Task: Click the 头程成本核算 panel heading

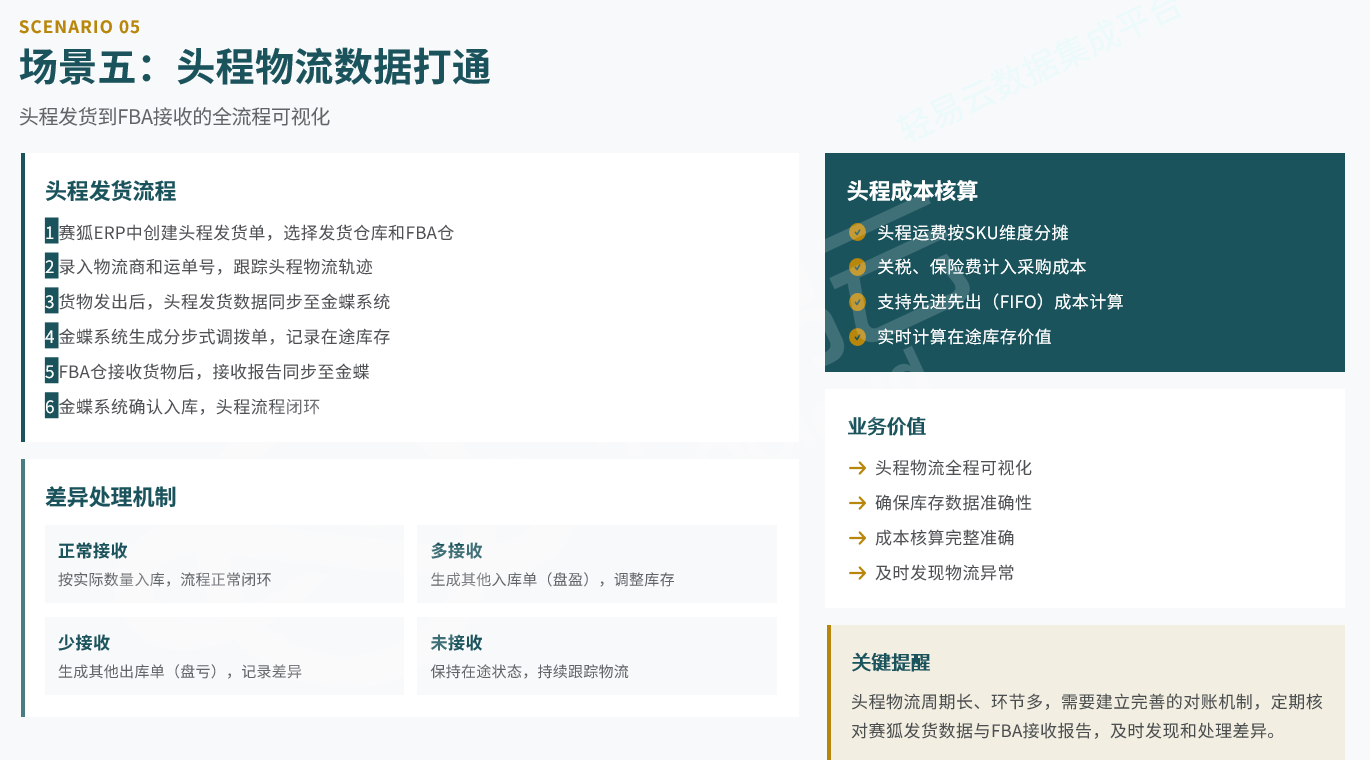Action: (912, 191)
